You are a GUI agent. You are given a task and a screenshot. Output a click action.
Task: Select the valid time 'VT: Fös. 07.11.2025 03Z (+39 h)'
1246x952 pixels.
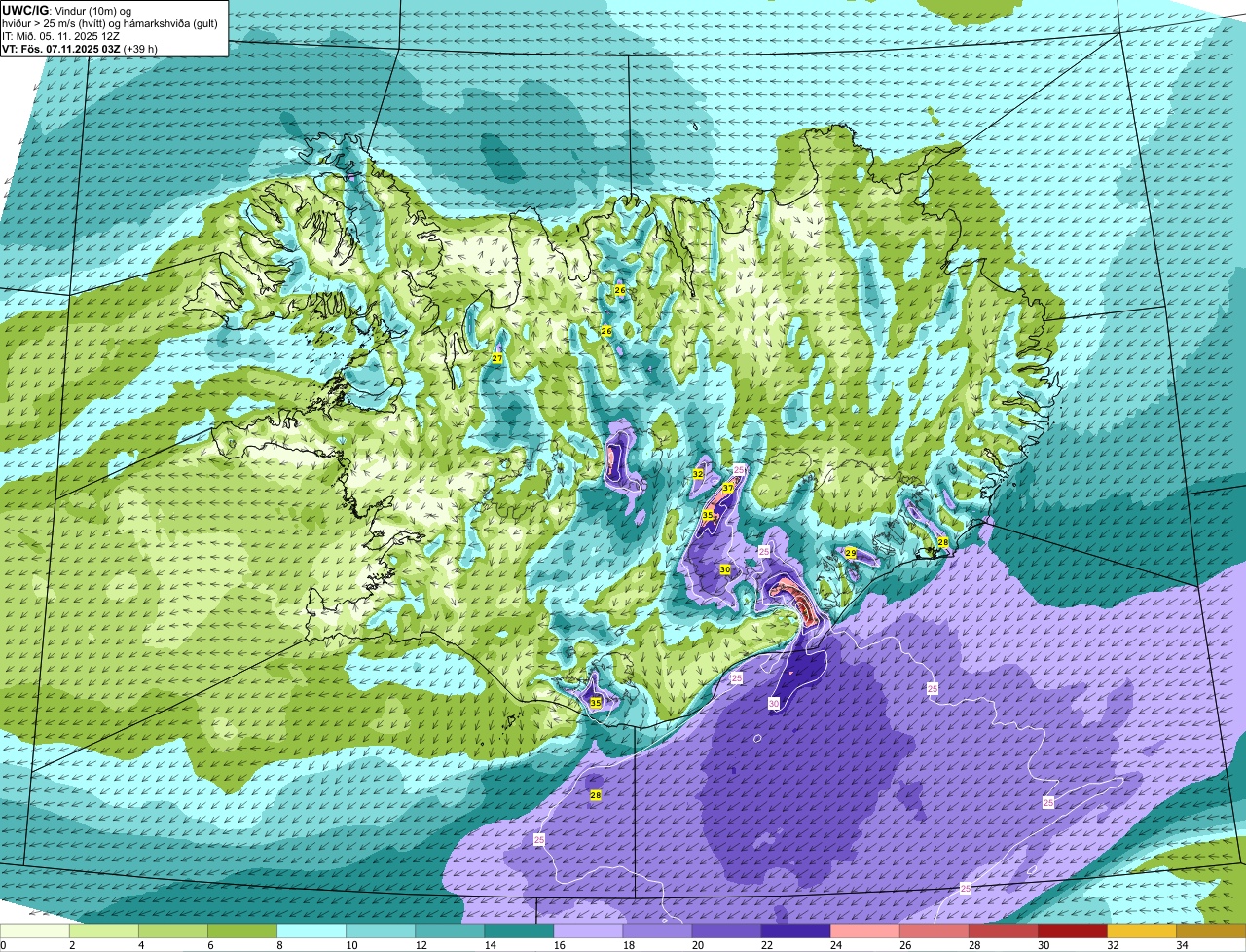click(80, 49)
